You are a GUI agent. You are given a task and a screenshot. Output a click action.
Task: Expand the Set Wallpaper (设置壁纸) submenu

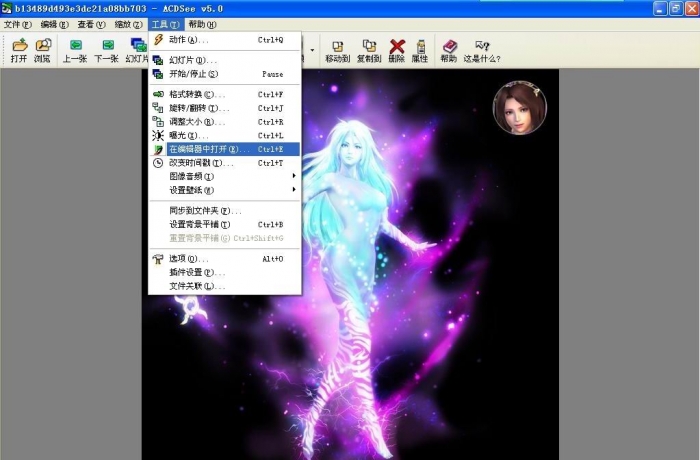[225, 190]
